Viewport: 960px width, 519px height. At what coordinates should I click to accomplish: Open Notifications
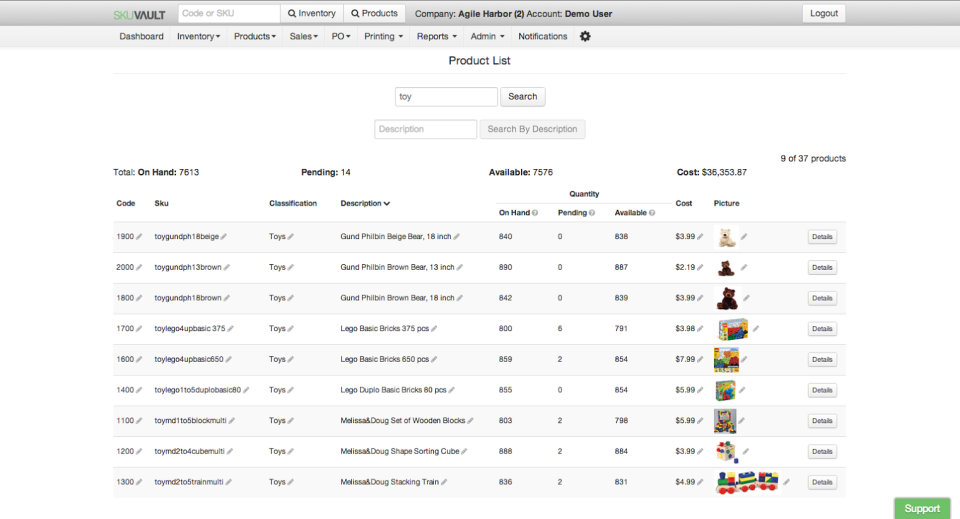542,36
